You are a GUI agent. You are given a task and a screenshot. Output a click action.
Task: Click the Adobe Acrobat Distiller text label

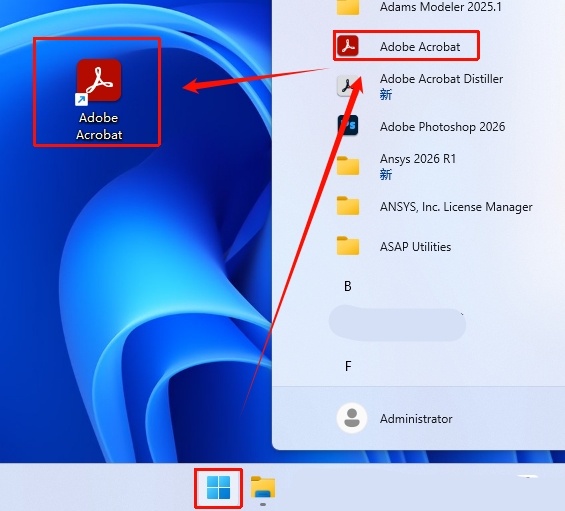coord(441,79)
